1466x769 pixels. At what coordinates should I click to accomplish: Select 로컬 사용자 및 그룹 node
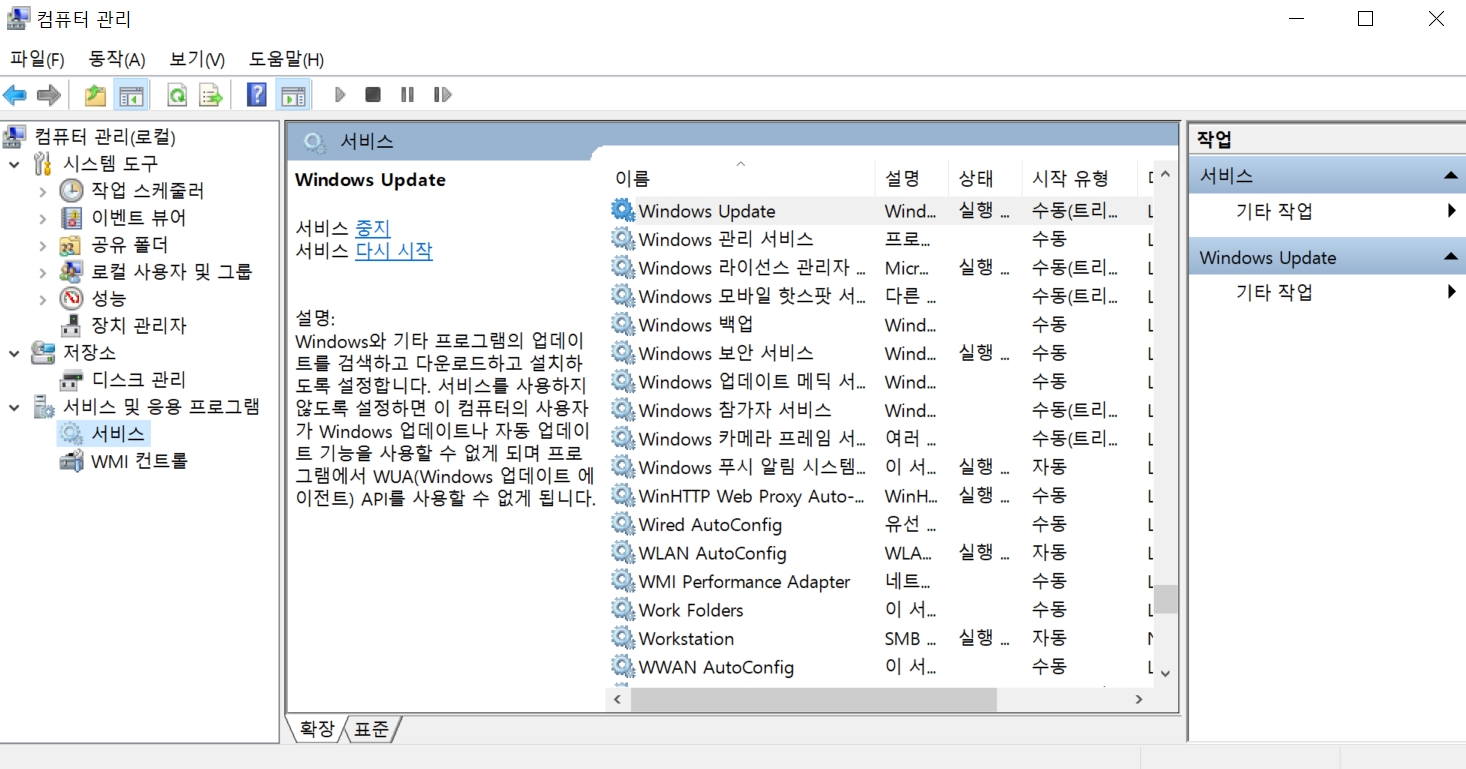coord(172,271)
